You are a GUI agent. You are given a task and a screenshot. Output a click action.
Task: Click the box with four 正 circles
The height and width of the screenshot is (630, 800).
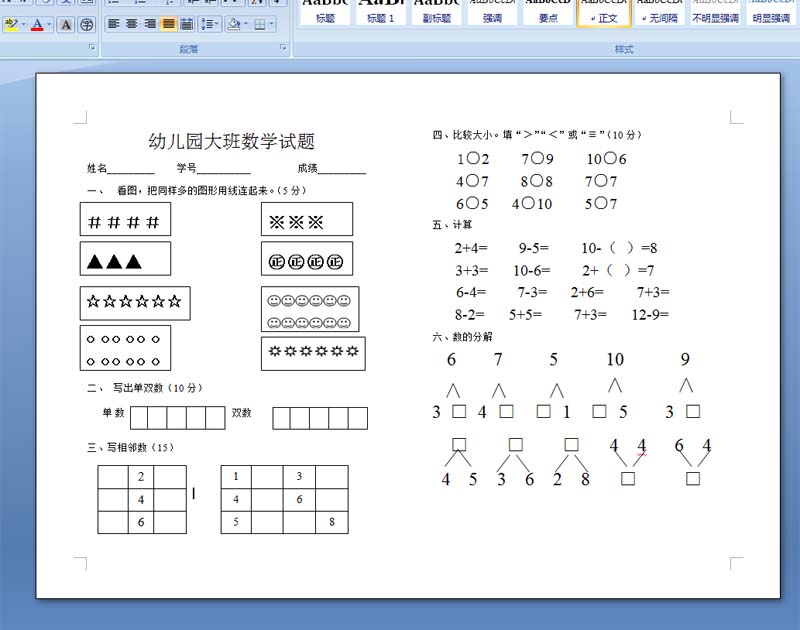[x=307, y=259]
